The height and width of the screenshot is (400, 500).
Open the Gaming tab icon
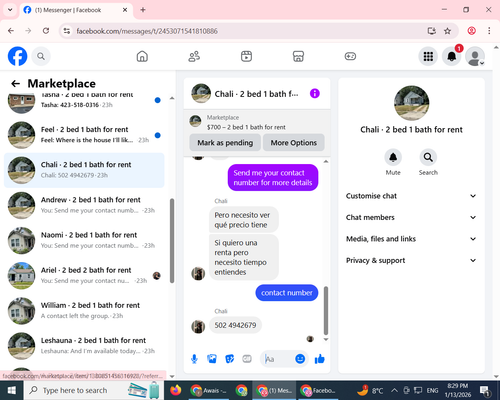pos(350,56)
